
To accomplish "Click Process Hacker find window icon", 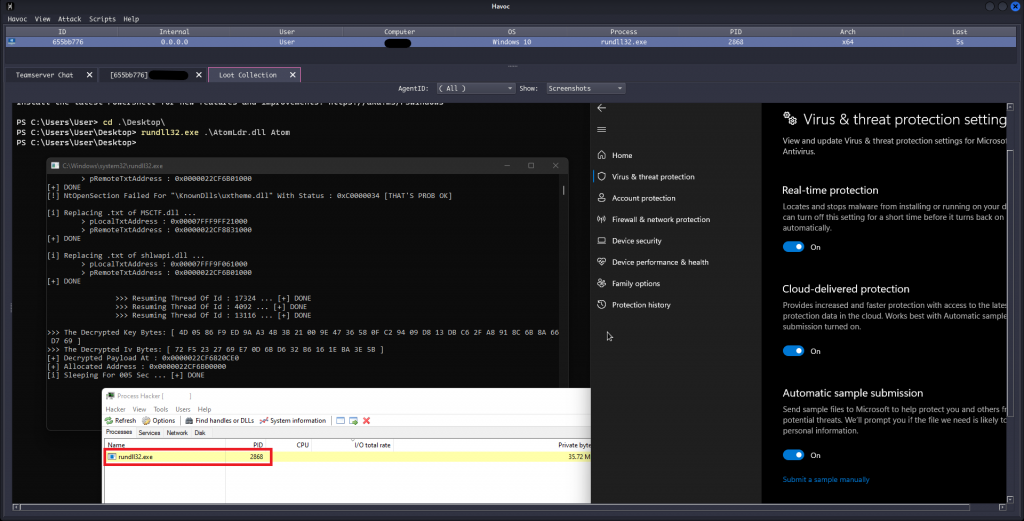I will [x=340, y=420].
